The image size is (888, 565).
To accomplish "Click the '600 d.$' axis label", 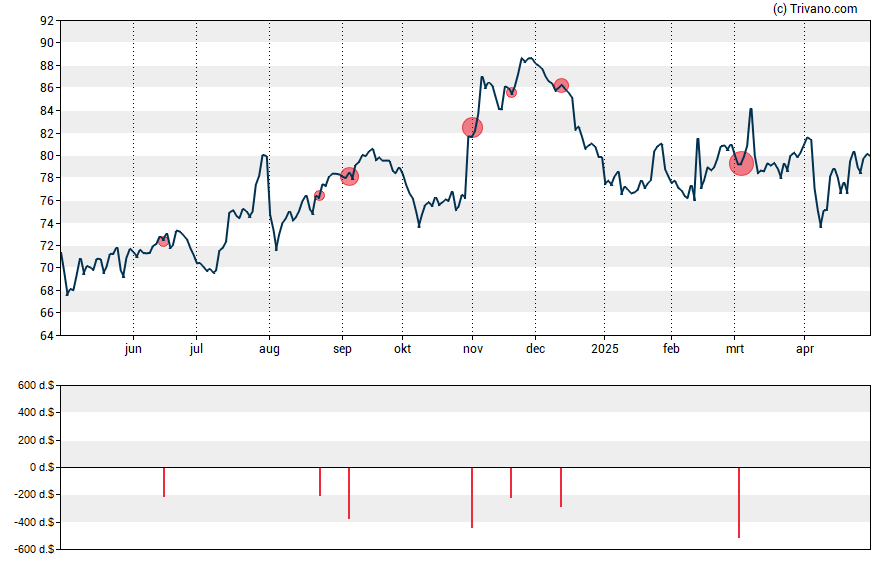I will (x=36, y=386).
